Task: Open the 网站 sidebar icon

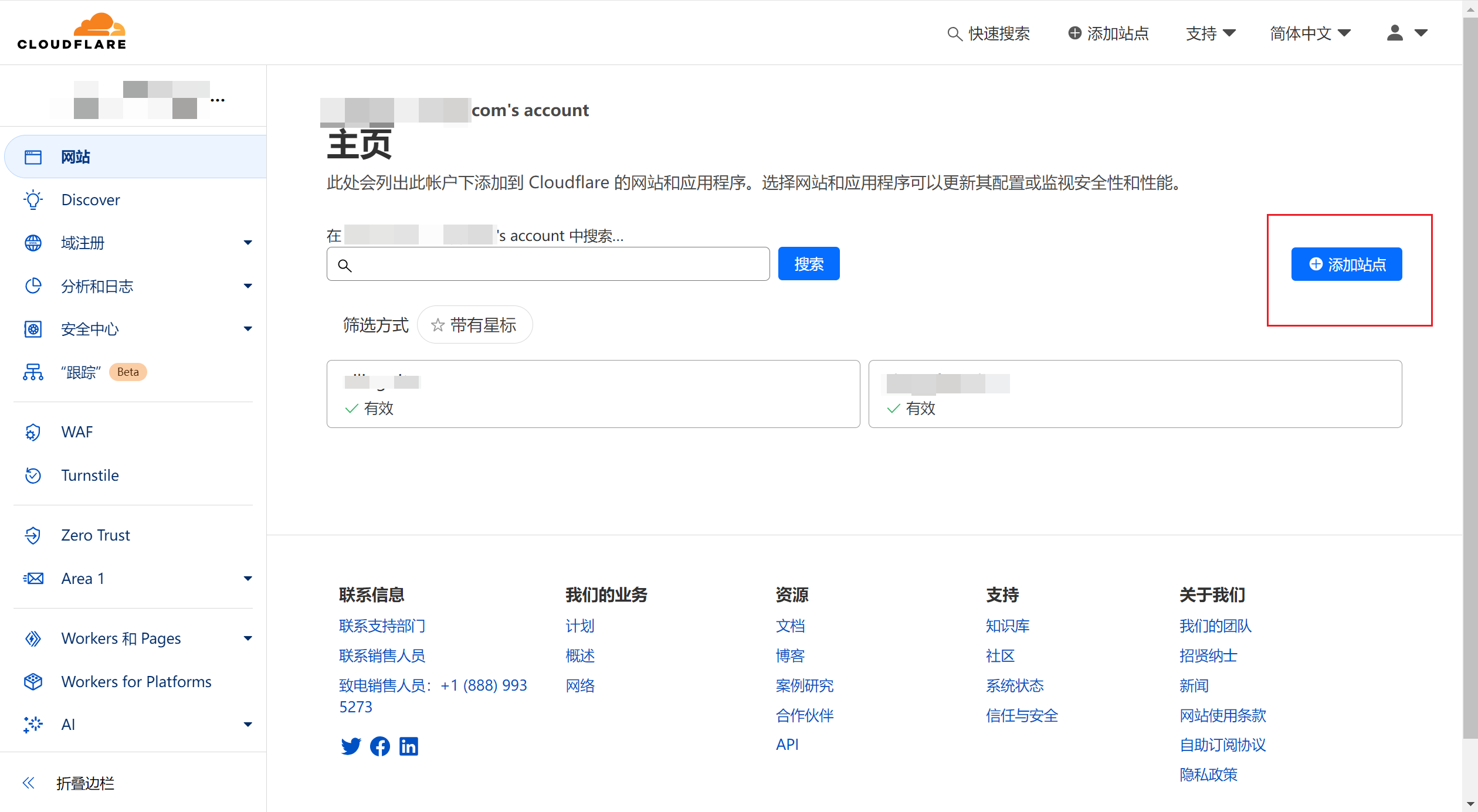Action: coord(33,157)
